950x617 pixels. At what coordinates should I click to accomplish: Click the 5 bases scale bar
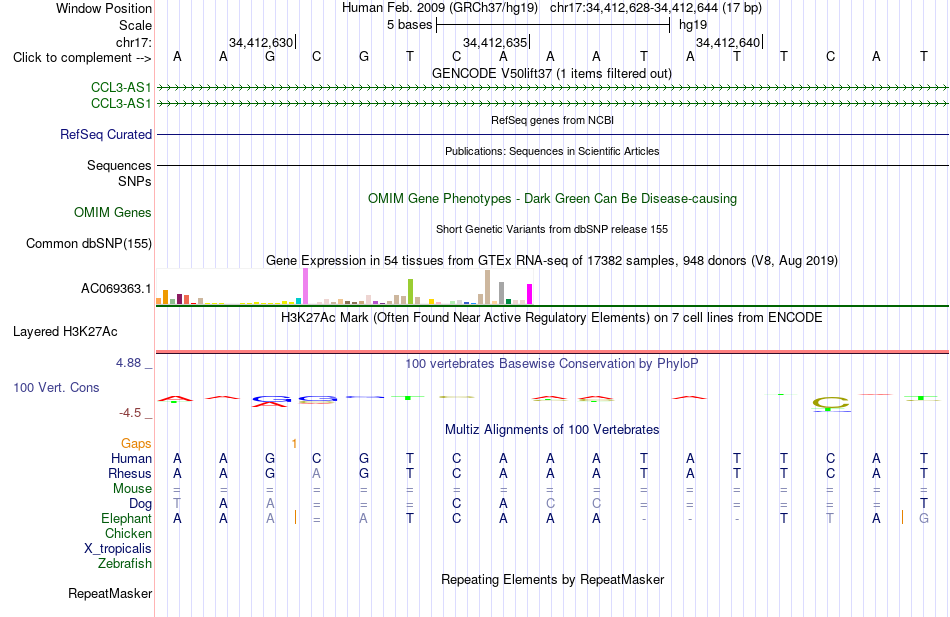click(553, 25)
